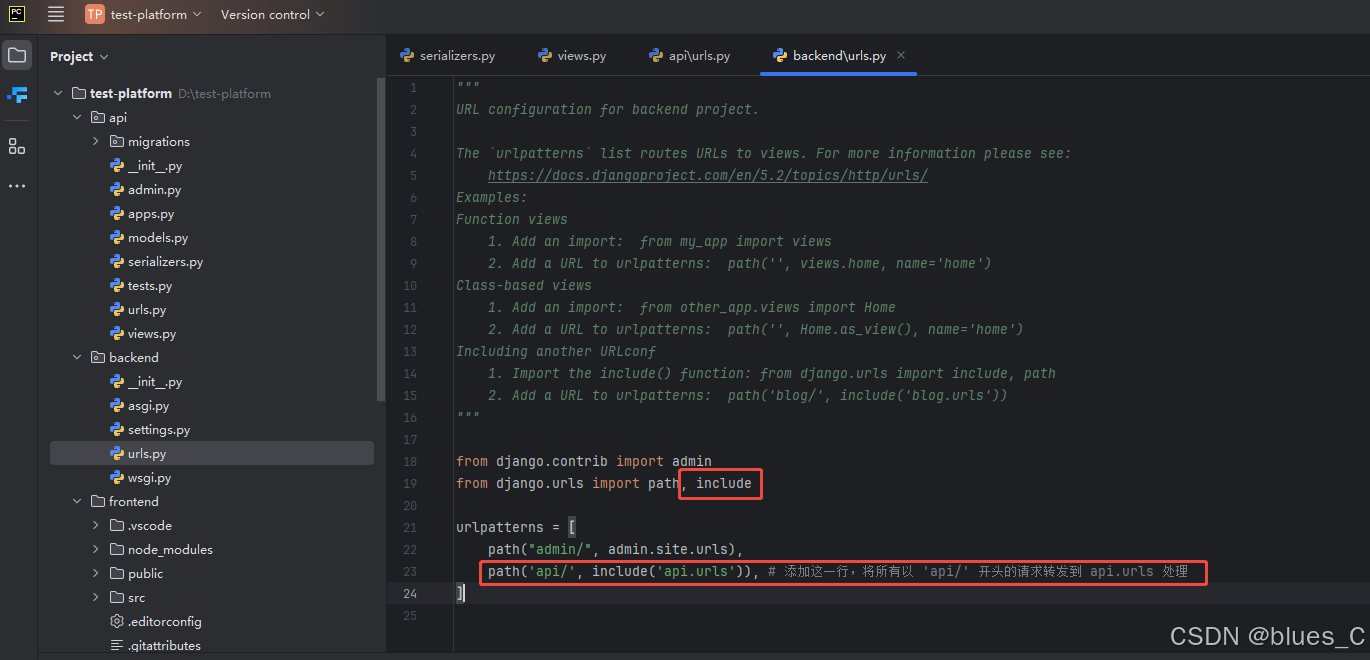The height and width of the screenshot is (660, 1370).
Task: Open the Version control dropdown
Action: [272, 14]
